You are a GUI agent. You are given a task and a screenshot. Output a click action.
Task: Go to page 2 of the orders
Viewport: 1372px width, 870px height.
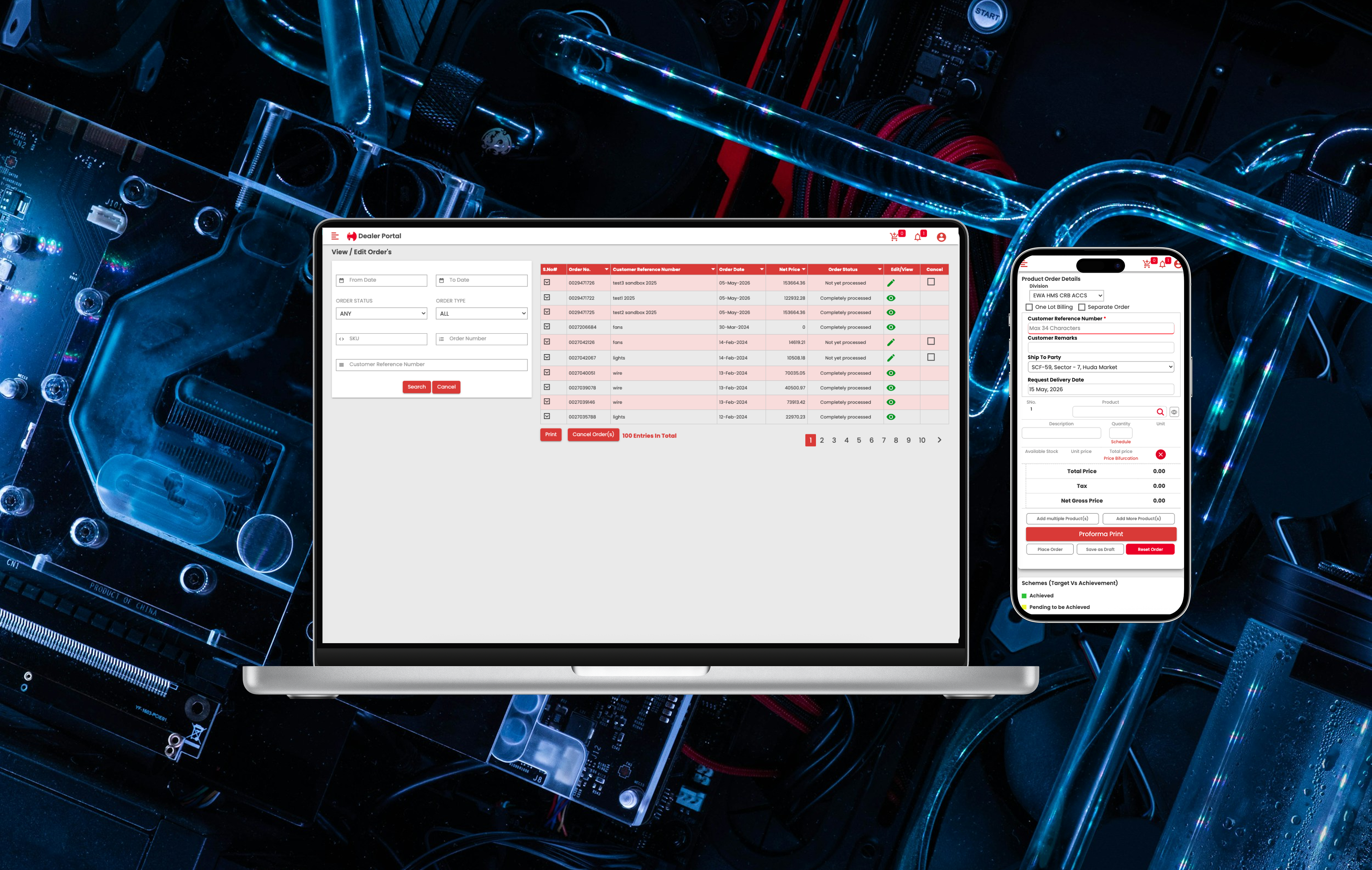pos(822,440)
